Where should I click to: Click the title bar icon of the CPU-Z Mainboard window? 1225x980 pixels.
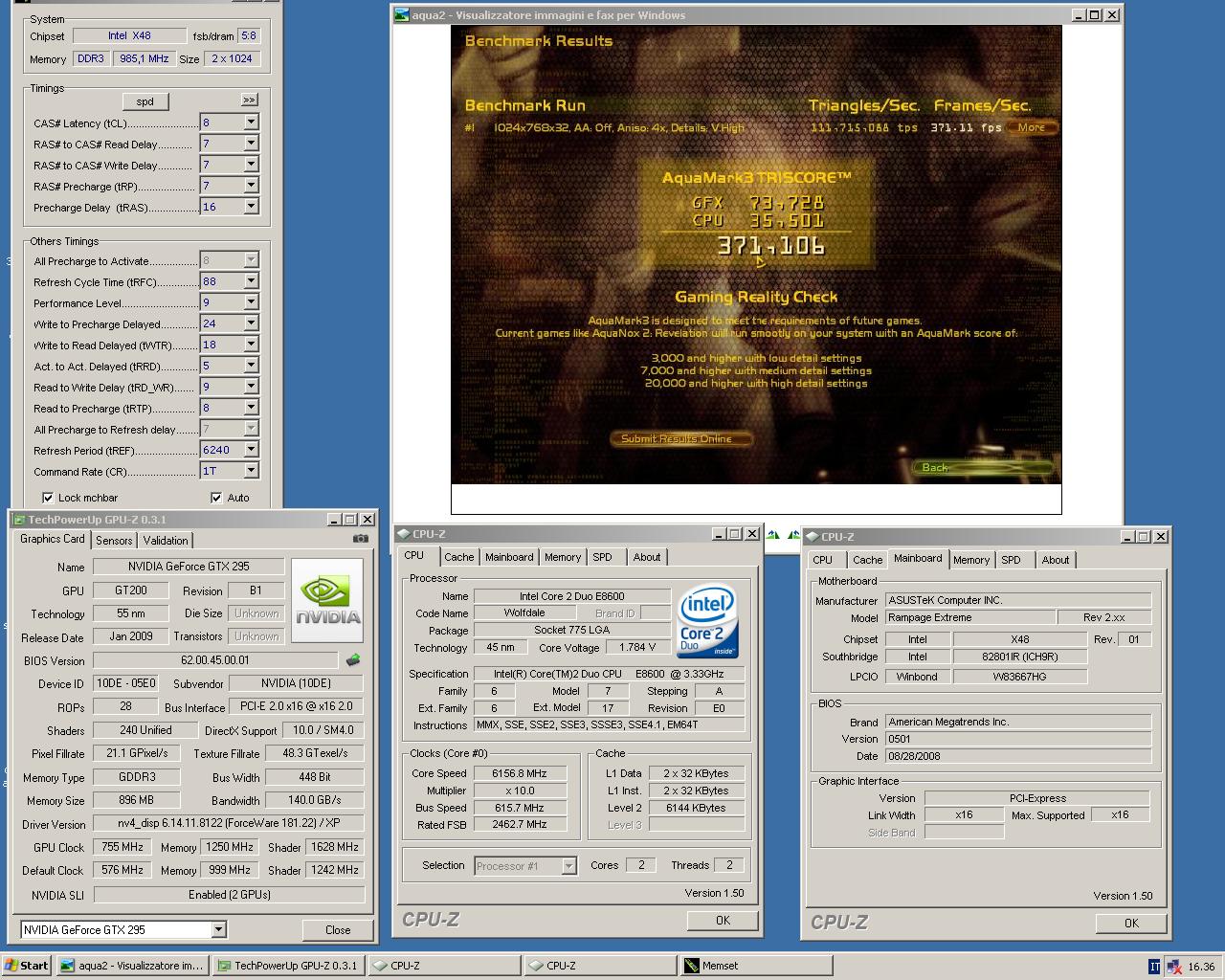point(813,537)
